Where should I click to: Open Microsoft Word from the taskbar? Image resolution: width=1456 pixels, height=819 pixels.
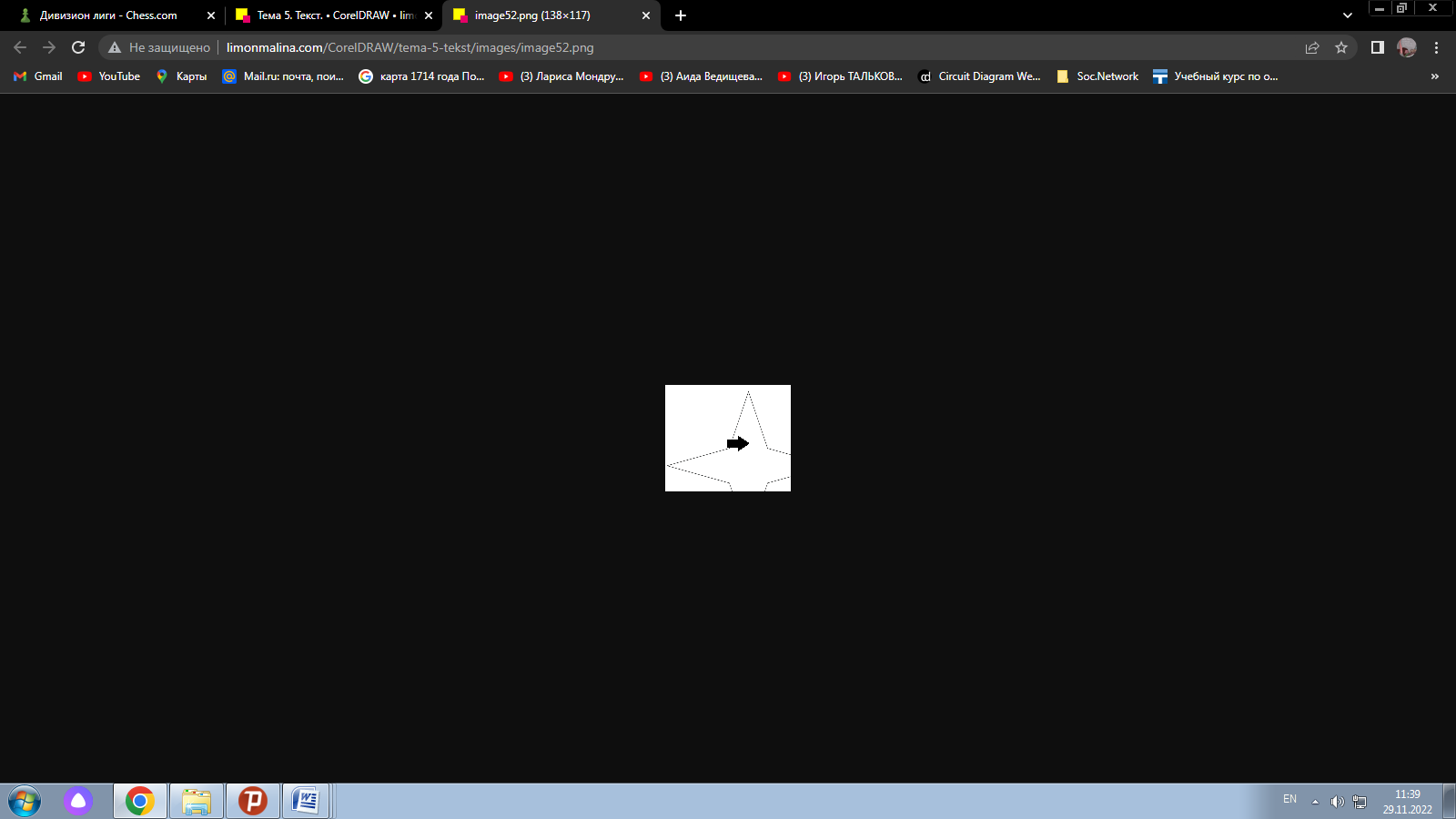306,801
